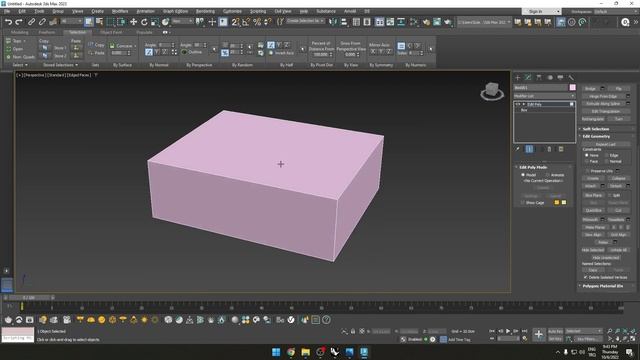Viewport: 640px width, 360px height.
Task: Click the Mirror tool icon
Action: (333, 22)
